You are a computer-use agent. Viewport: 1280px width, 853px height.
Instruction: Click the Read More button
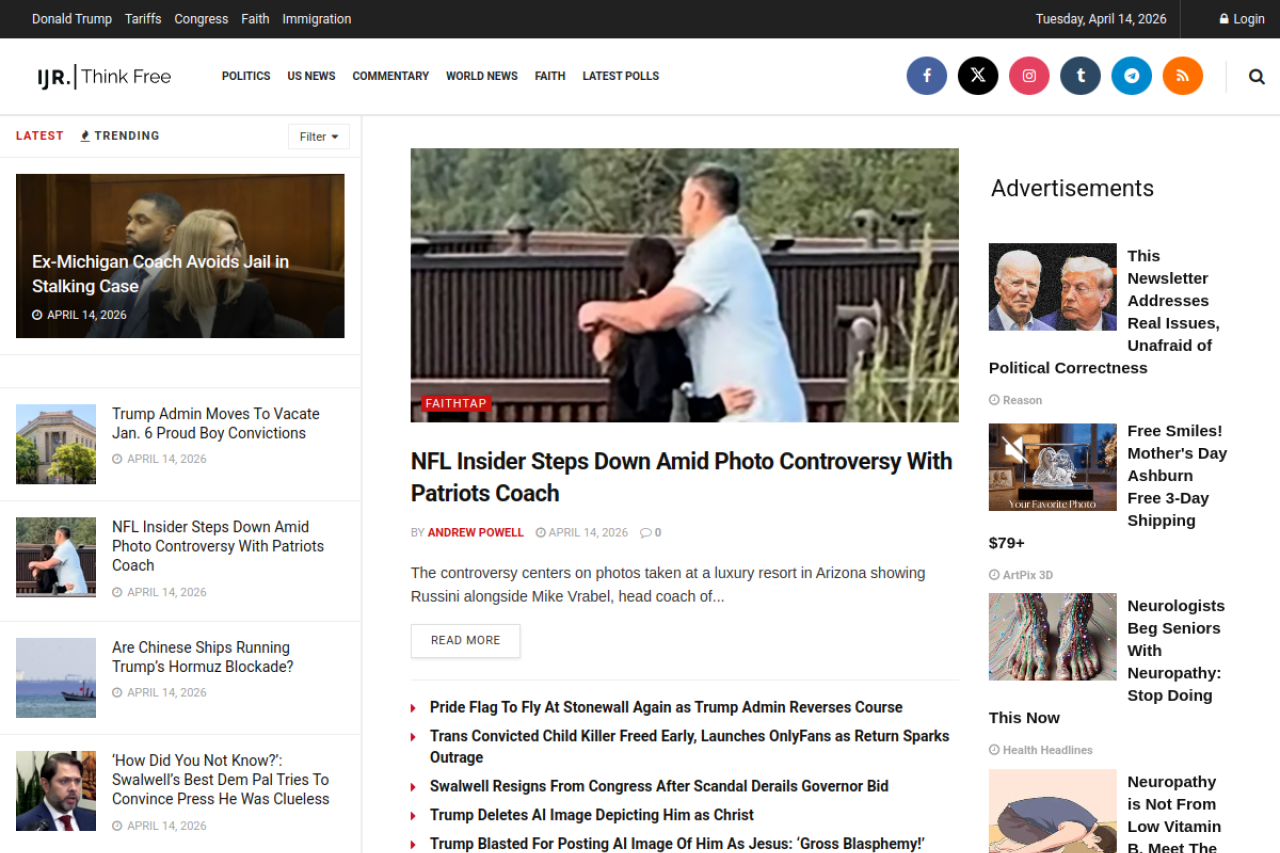click(x=466, y=641)
